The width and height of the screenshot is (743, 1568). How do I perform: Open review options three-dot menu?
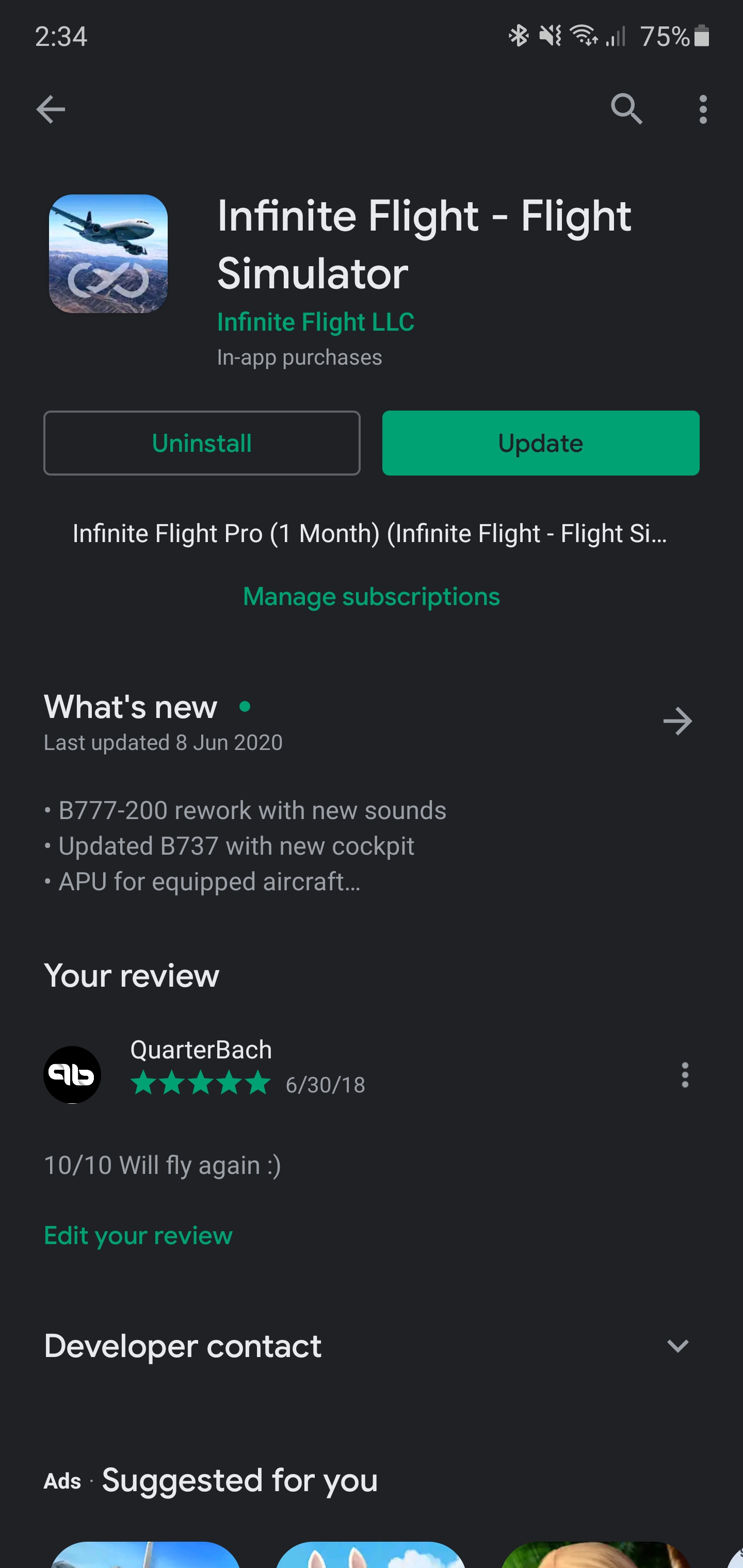[x=685, y=1075]
